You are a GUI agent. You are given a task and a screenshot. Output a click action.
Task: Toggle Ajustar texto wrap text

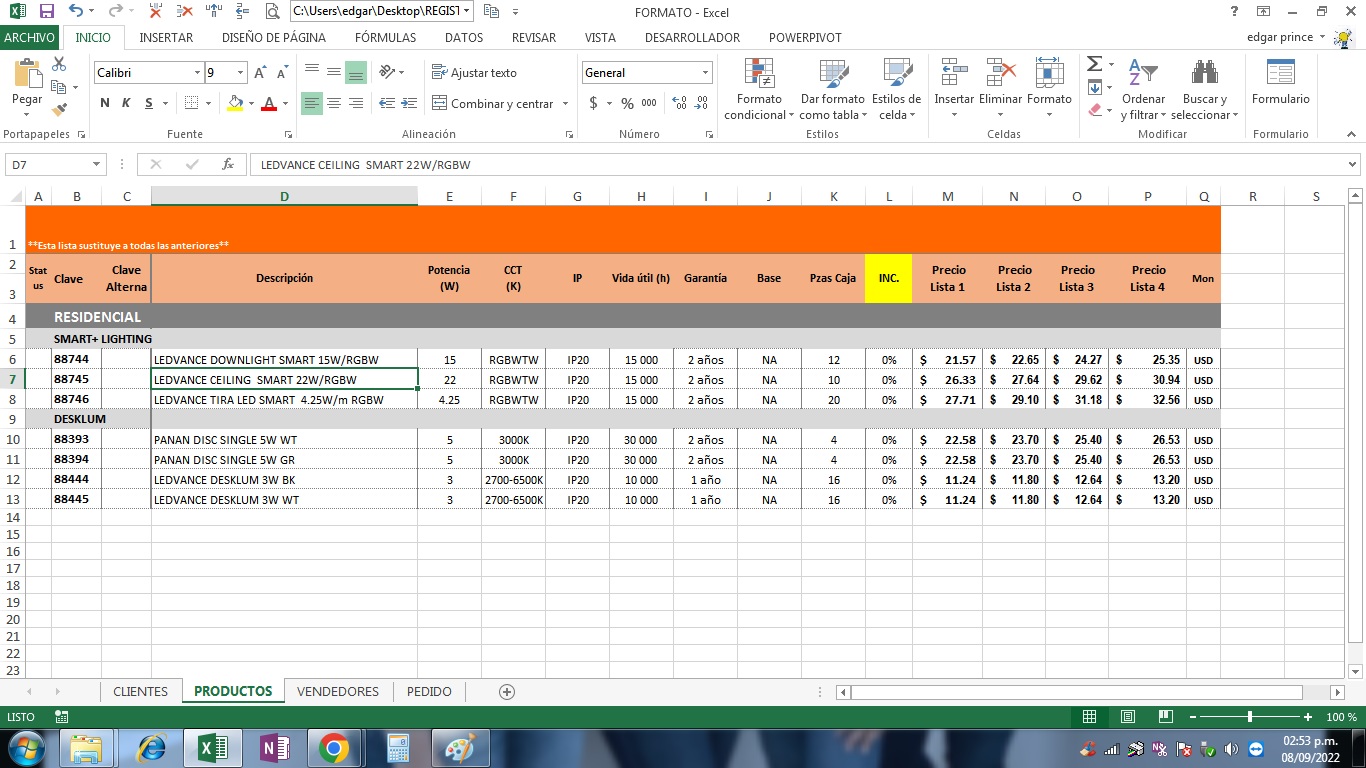pyautogui.click(x=475, y=72)
